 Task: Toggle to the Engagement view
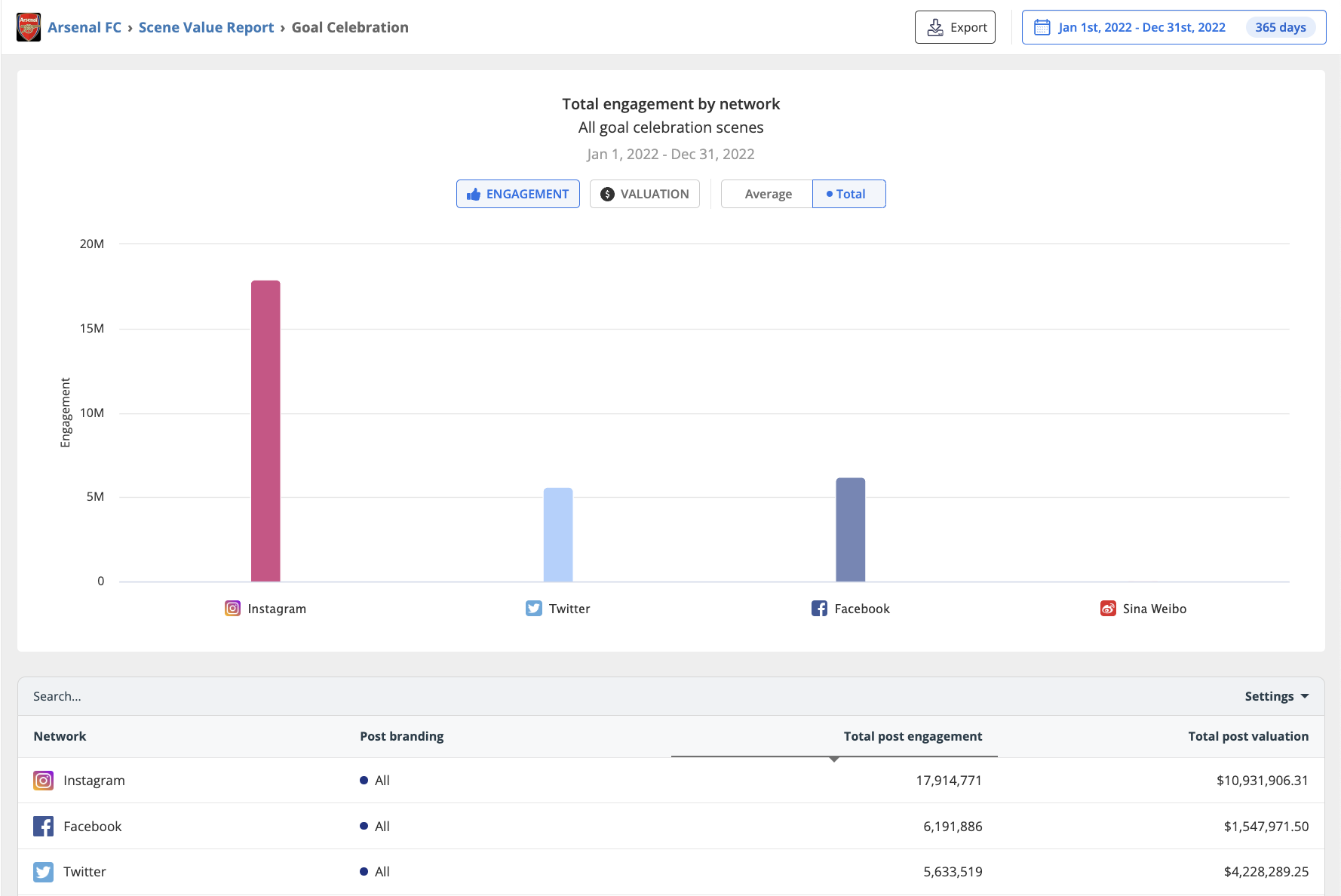[x=517, y=194]
